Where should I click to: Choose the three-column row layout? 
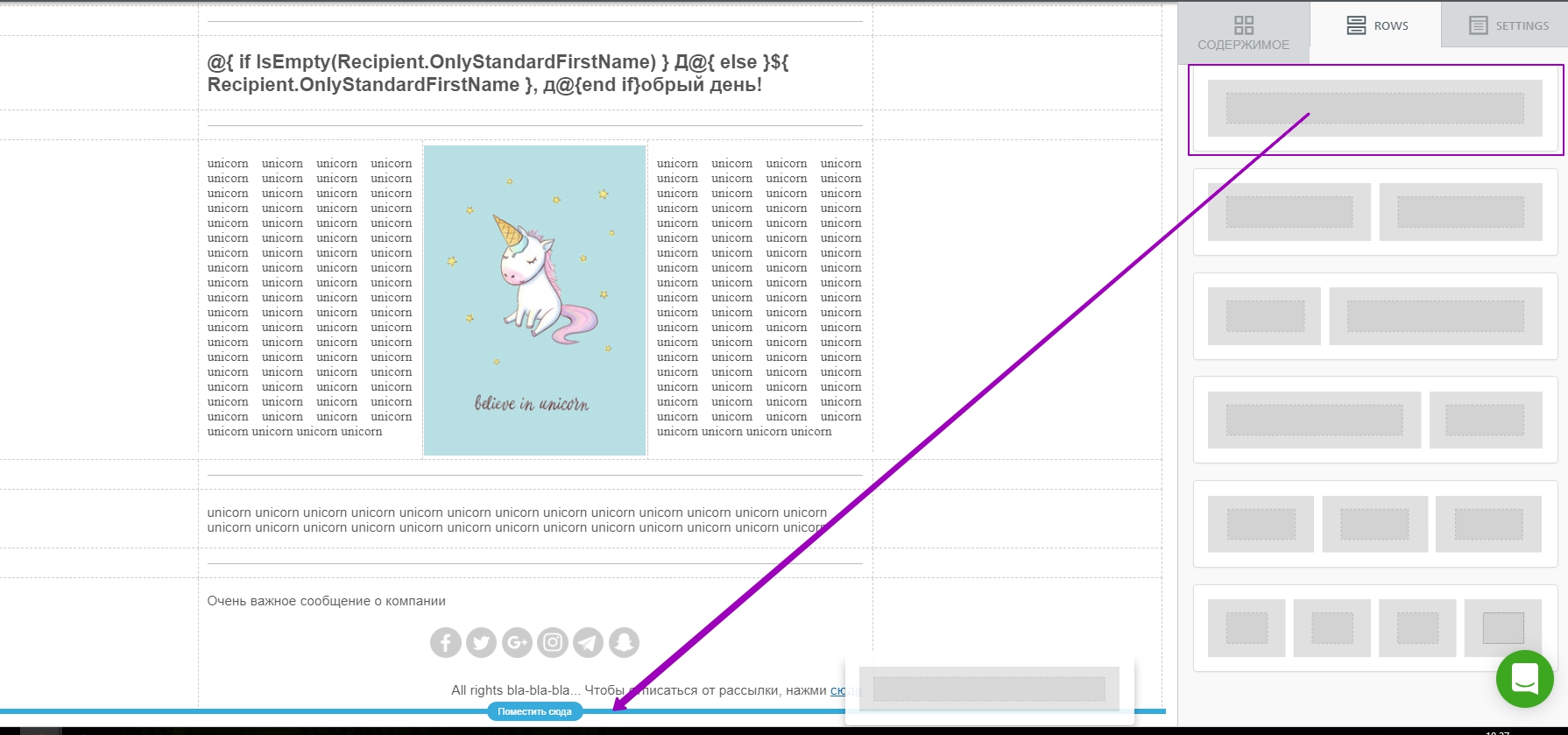[1375, 524]
